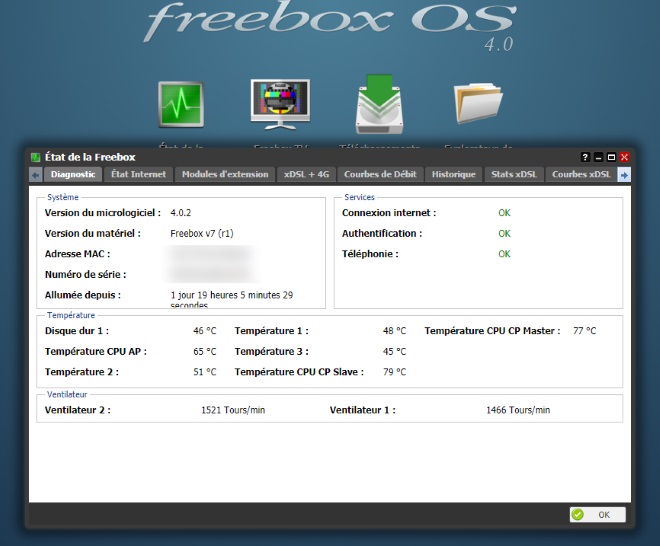The height and width of the screenshot is (546, 660).
Task: Click the Système group heading
Action: click(63, 197)
